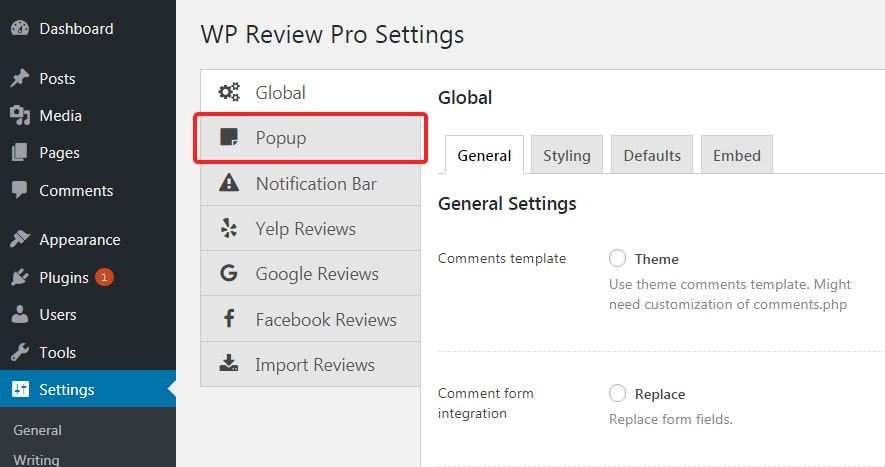Open the Import Reviews section
The width and height of the screenshot is (885, 467).
tap(310, 364)
